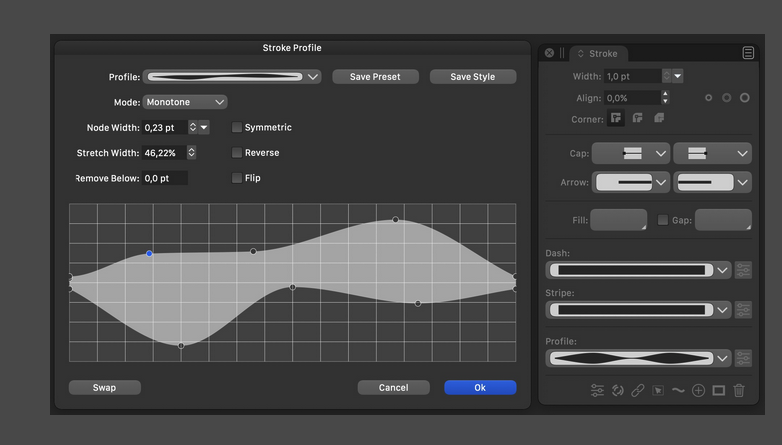782x445 pixels.
Task: Expand the Stripe style dropdown
Action: click(x=722, y=310)
